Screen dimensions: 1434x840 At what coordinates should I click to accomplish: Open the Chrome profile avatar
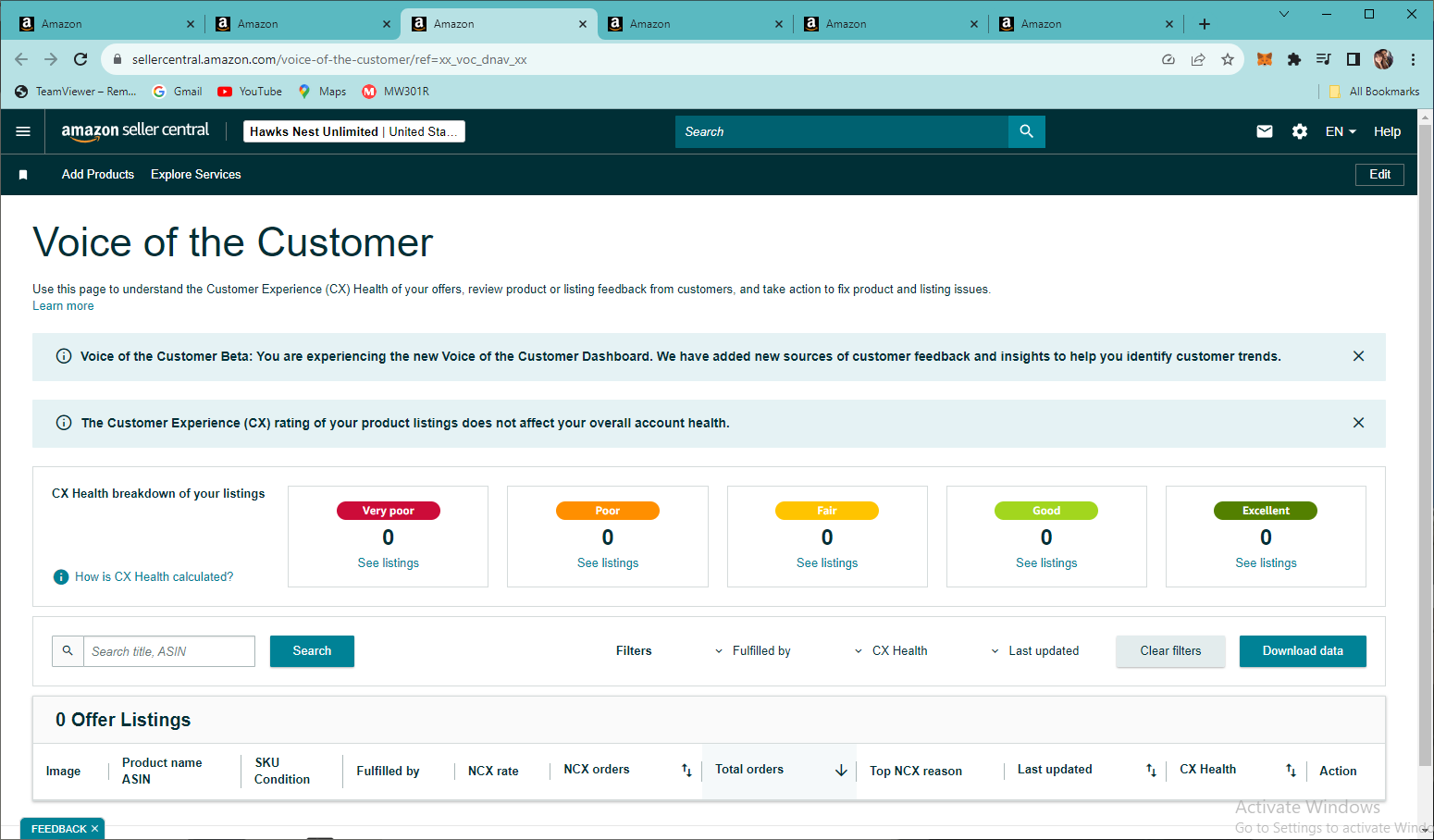(x=1383, y=59)
